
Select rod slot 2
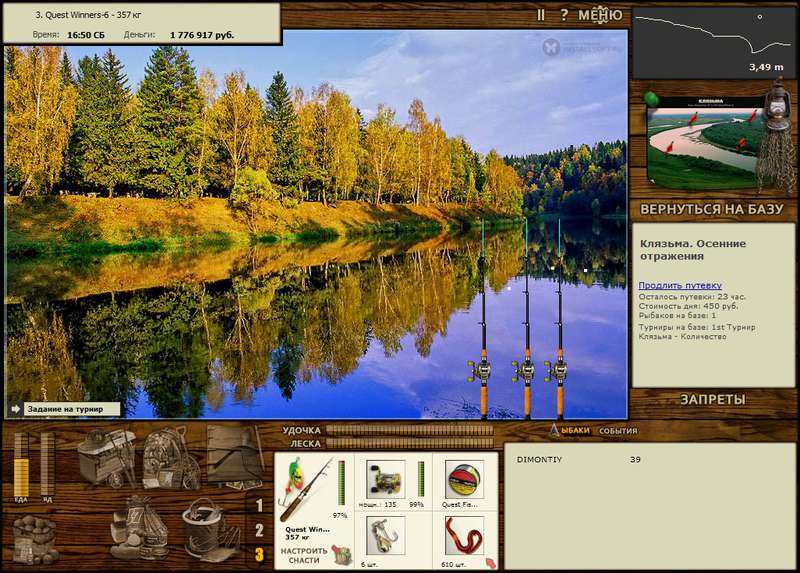(259, 530)
